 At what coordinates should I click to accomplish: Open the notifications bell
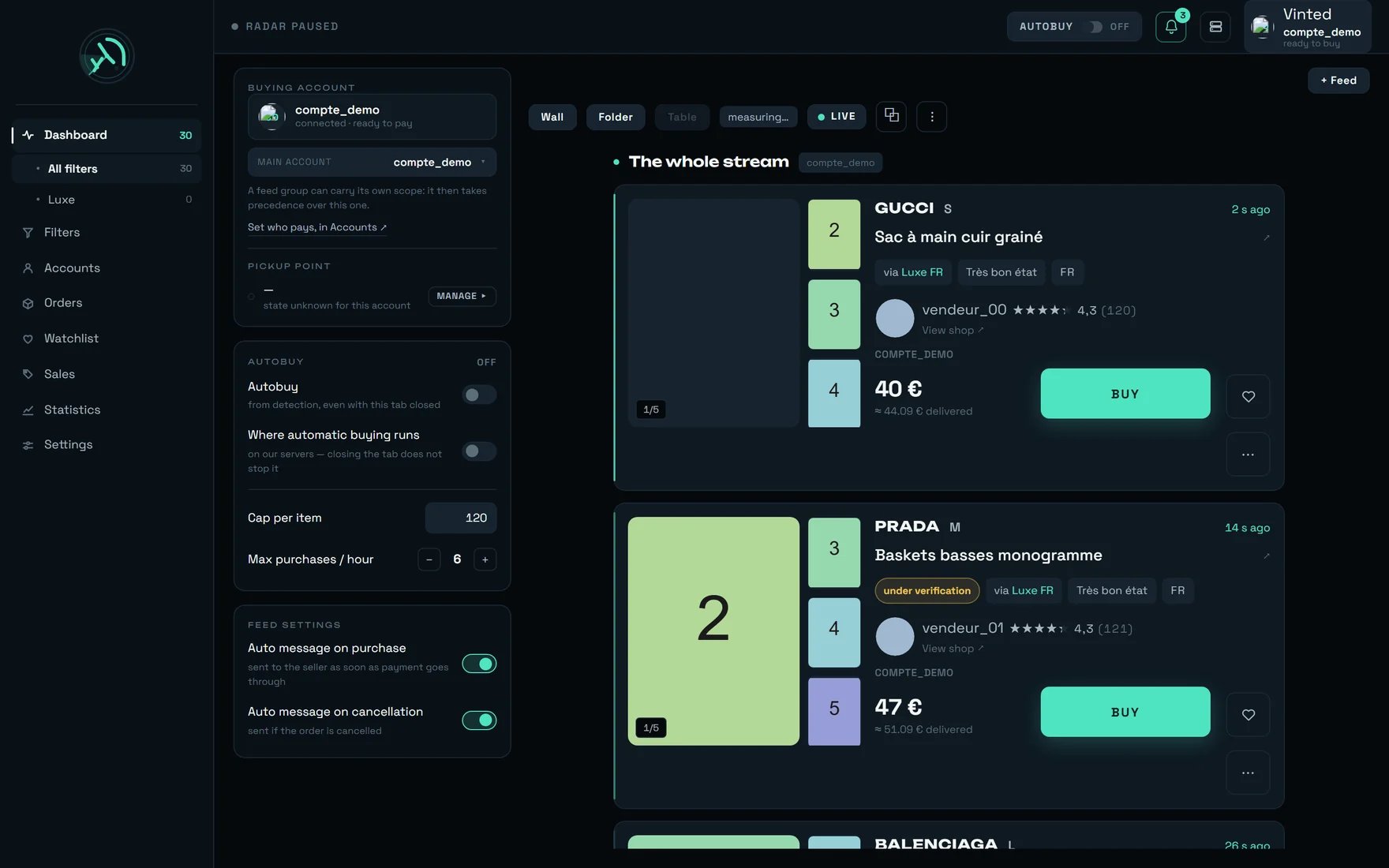click(x=1170, y=27)
